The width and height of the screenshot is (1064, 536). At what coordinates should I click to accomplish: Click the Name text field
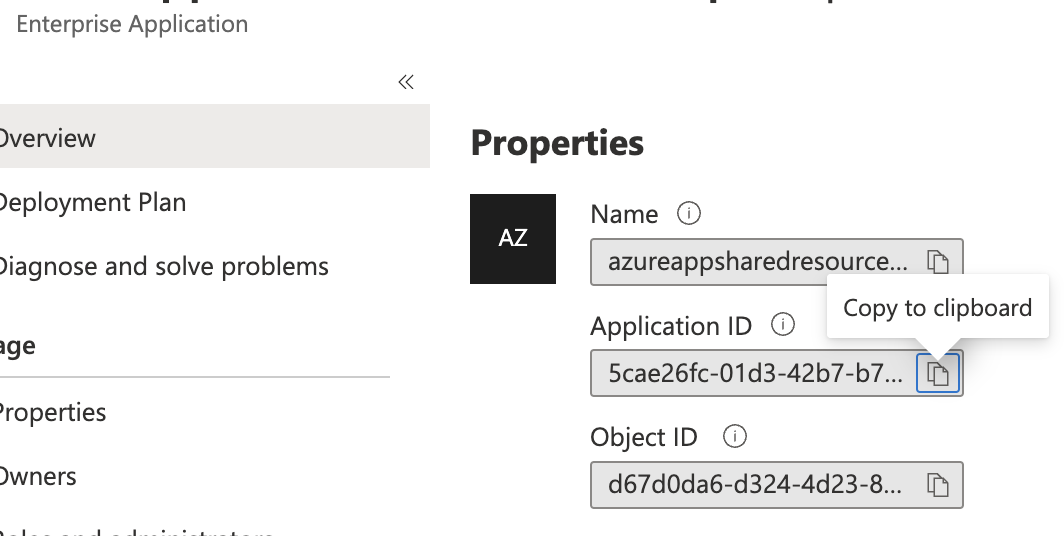(x=758, y=262)
